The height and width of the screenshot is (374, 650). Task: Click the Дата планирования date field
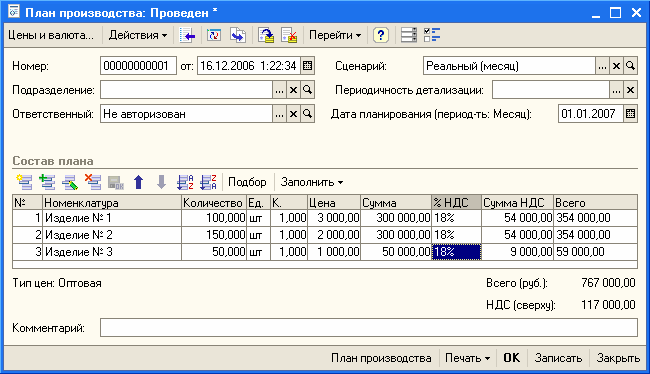point(590,114)
